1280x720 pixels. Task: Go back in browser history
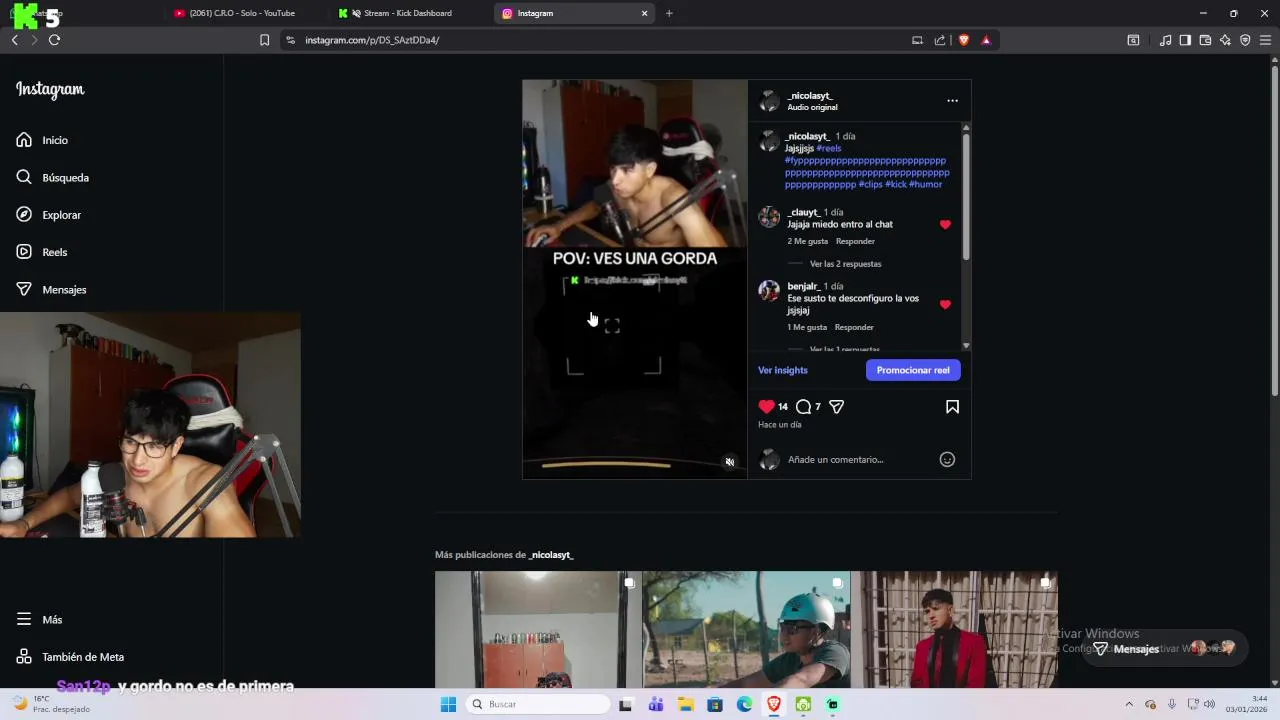(14, 40)
